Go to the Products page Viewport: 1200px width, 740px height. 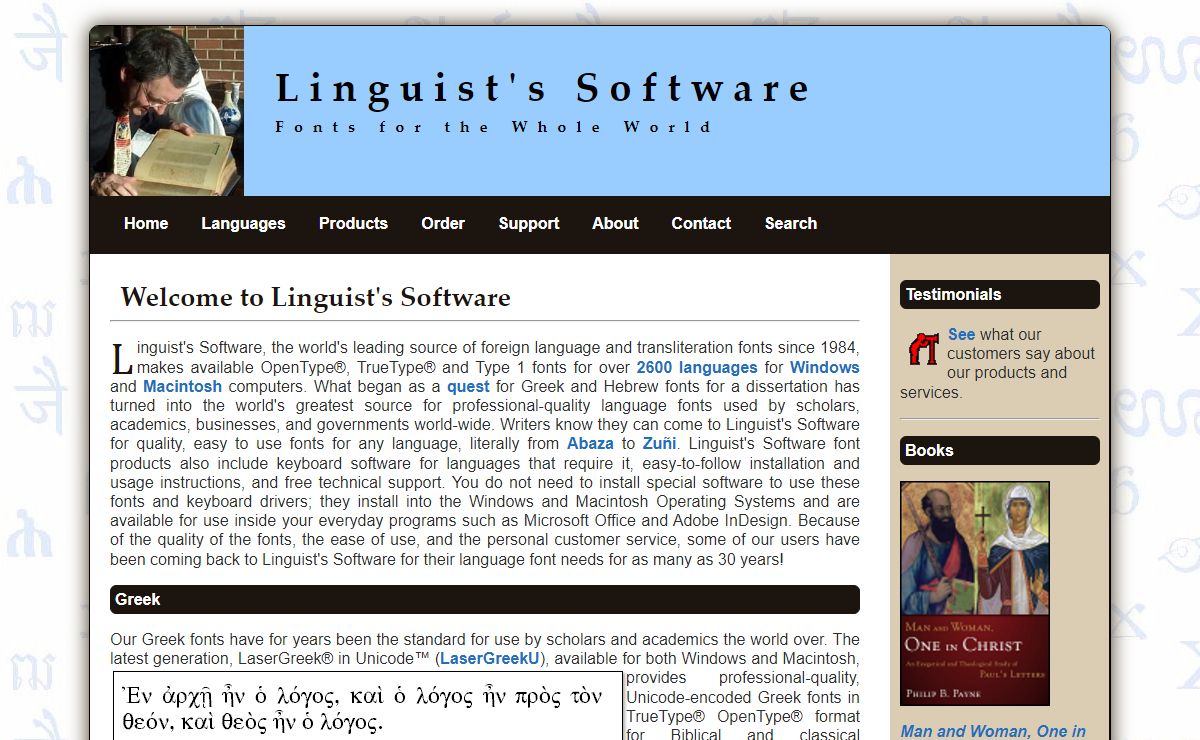point(353,224)
